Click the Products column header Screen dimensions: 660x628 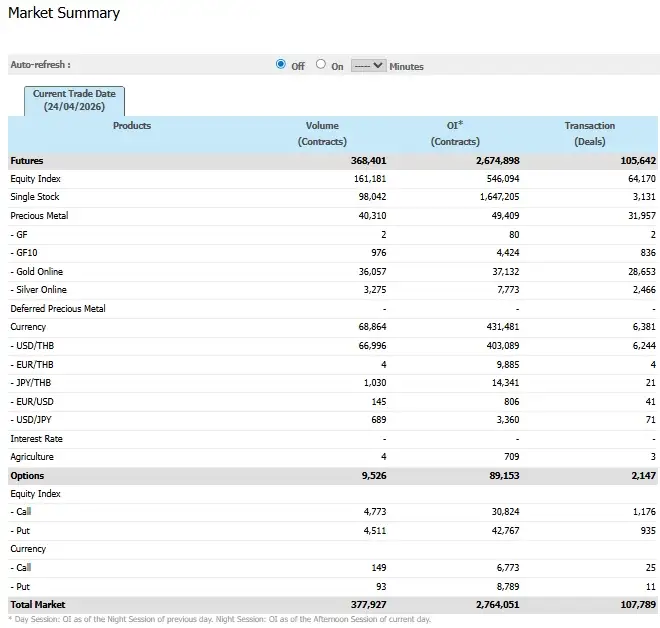131,126
